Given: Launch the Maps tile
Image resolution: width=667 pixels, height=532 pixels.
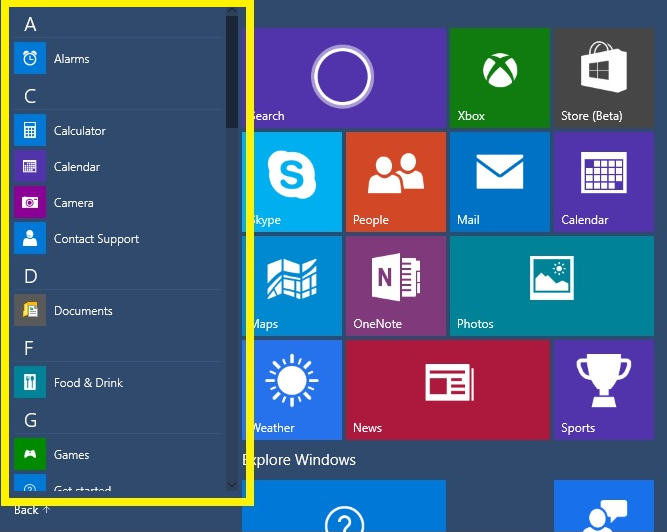Looking at the screenshot, I should click(x=292, y=286).
